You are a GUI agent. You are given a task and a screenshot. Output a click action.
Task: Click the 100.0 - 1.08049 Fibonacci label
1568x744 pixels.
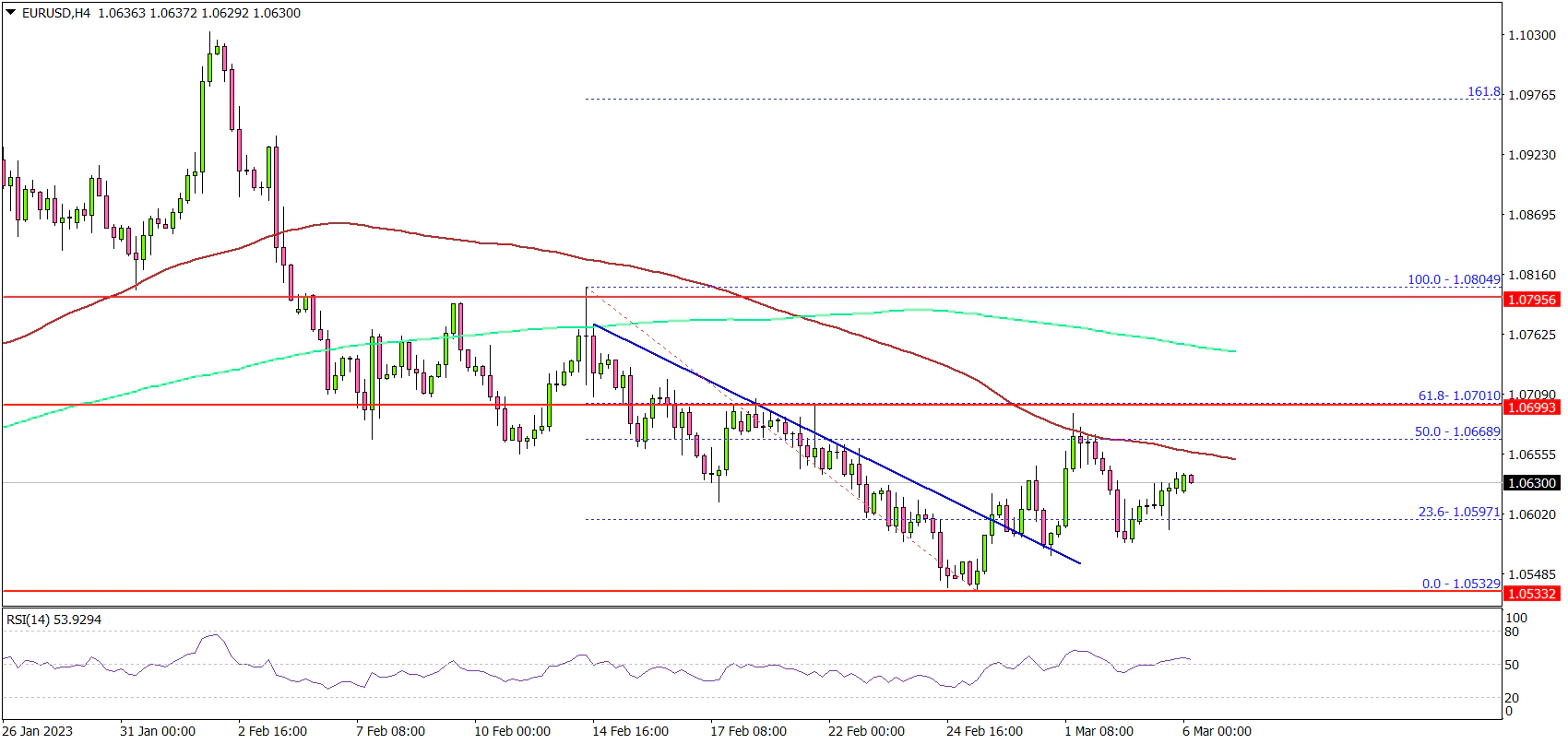pyautogui.click(x=1454, y=279)
